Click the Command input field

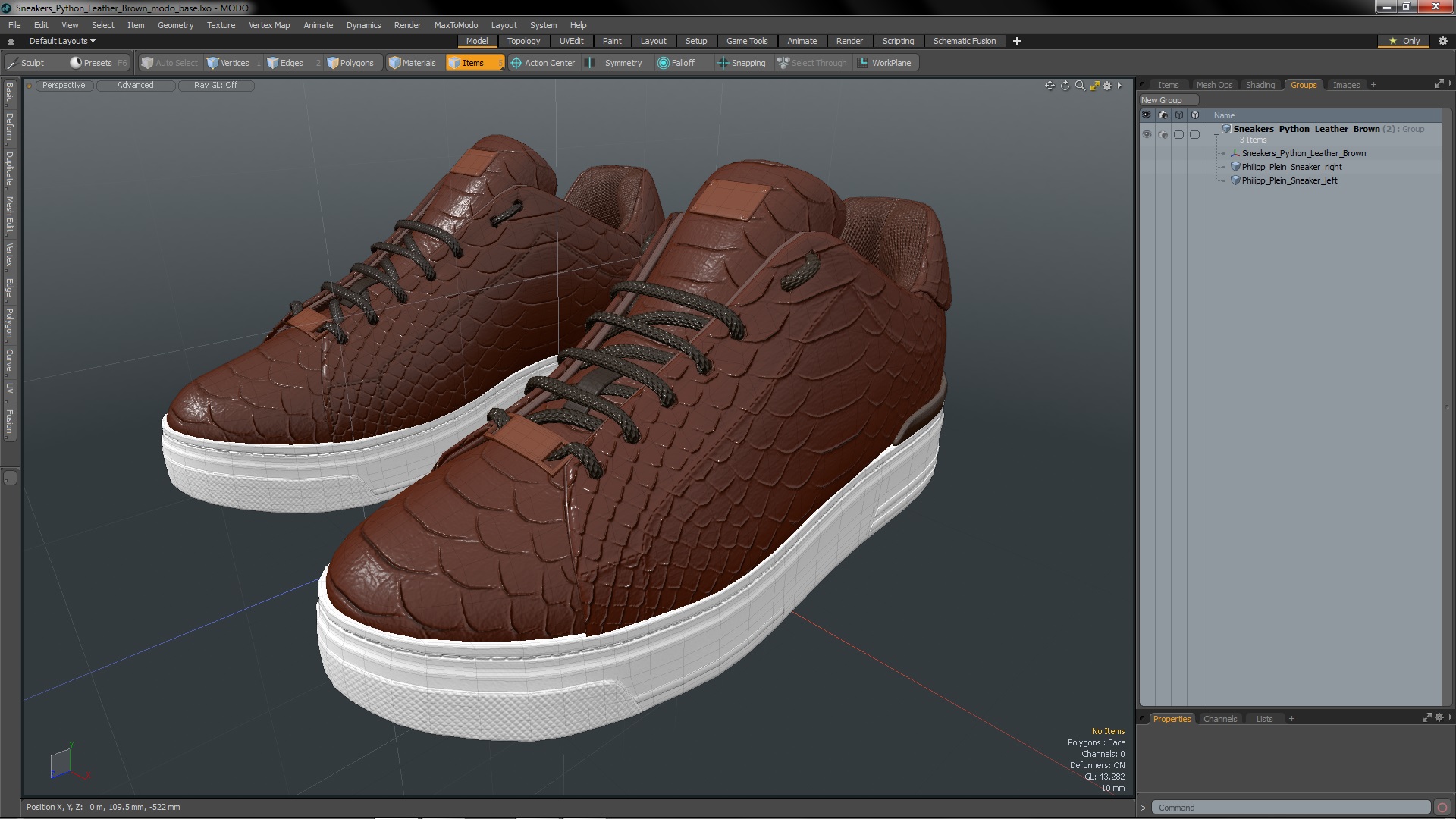click(1289, 808)
